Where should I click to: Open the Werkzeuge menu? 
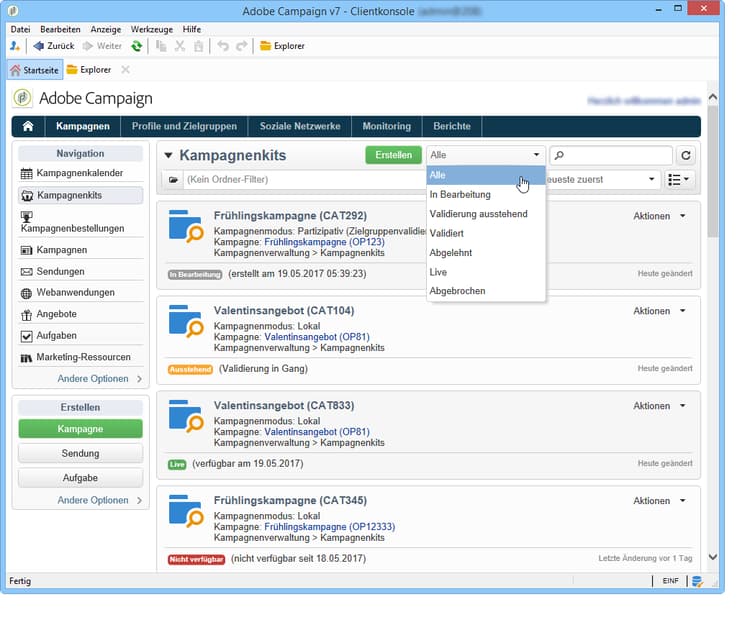click(x=152, y=29)
